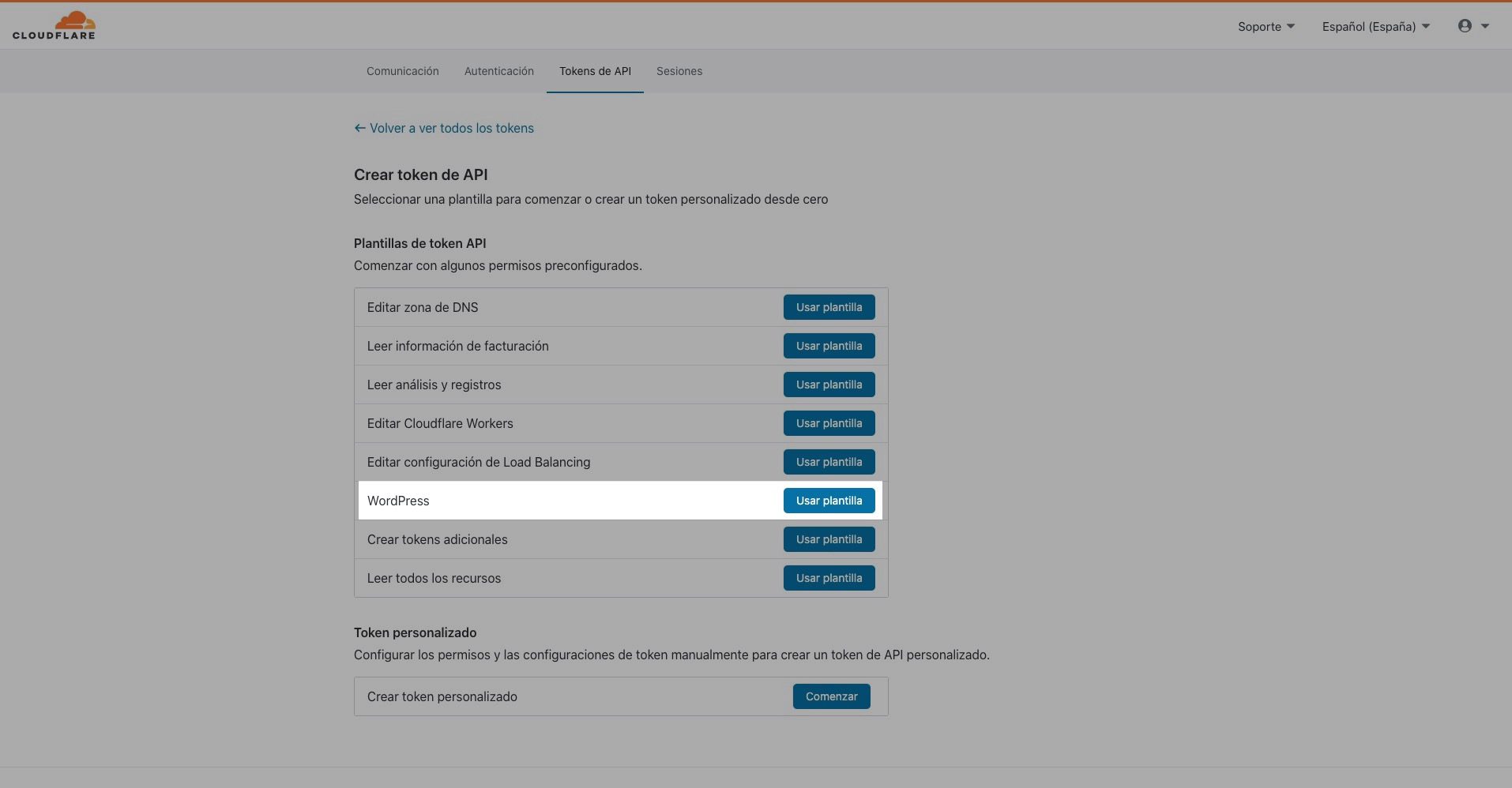The width and height of the screenshot is (1512, 788).
Task: Click the arrow next to the account icon
Action: (1485, 26)
